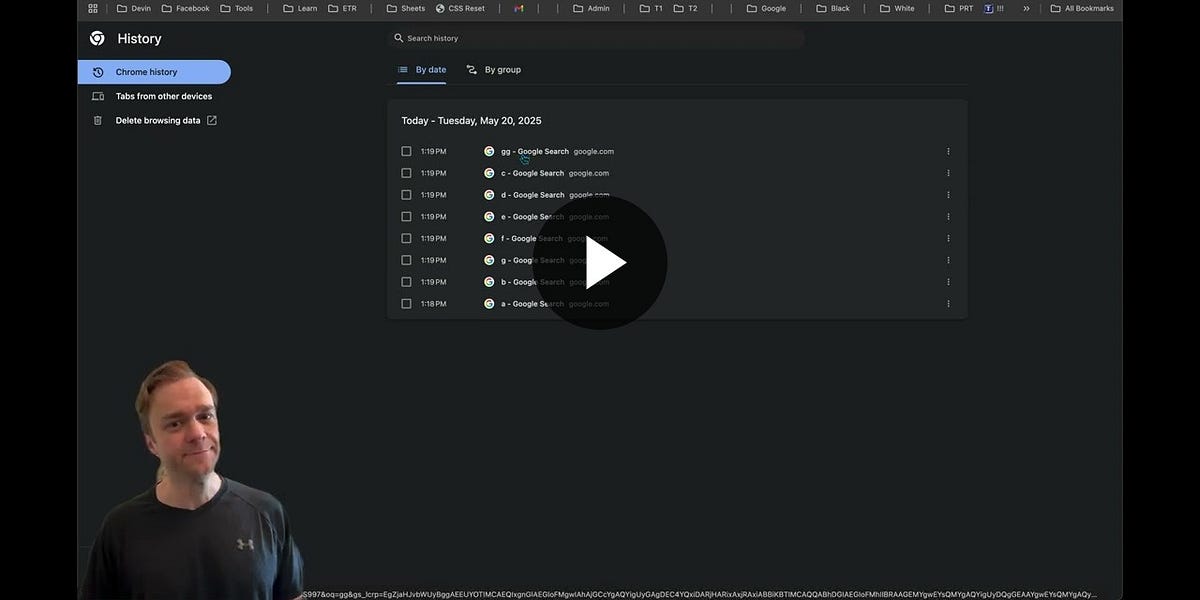1200x600 pixels.
Task: Click the magnifier icon in the search bar
Action: pos(398,38)
